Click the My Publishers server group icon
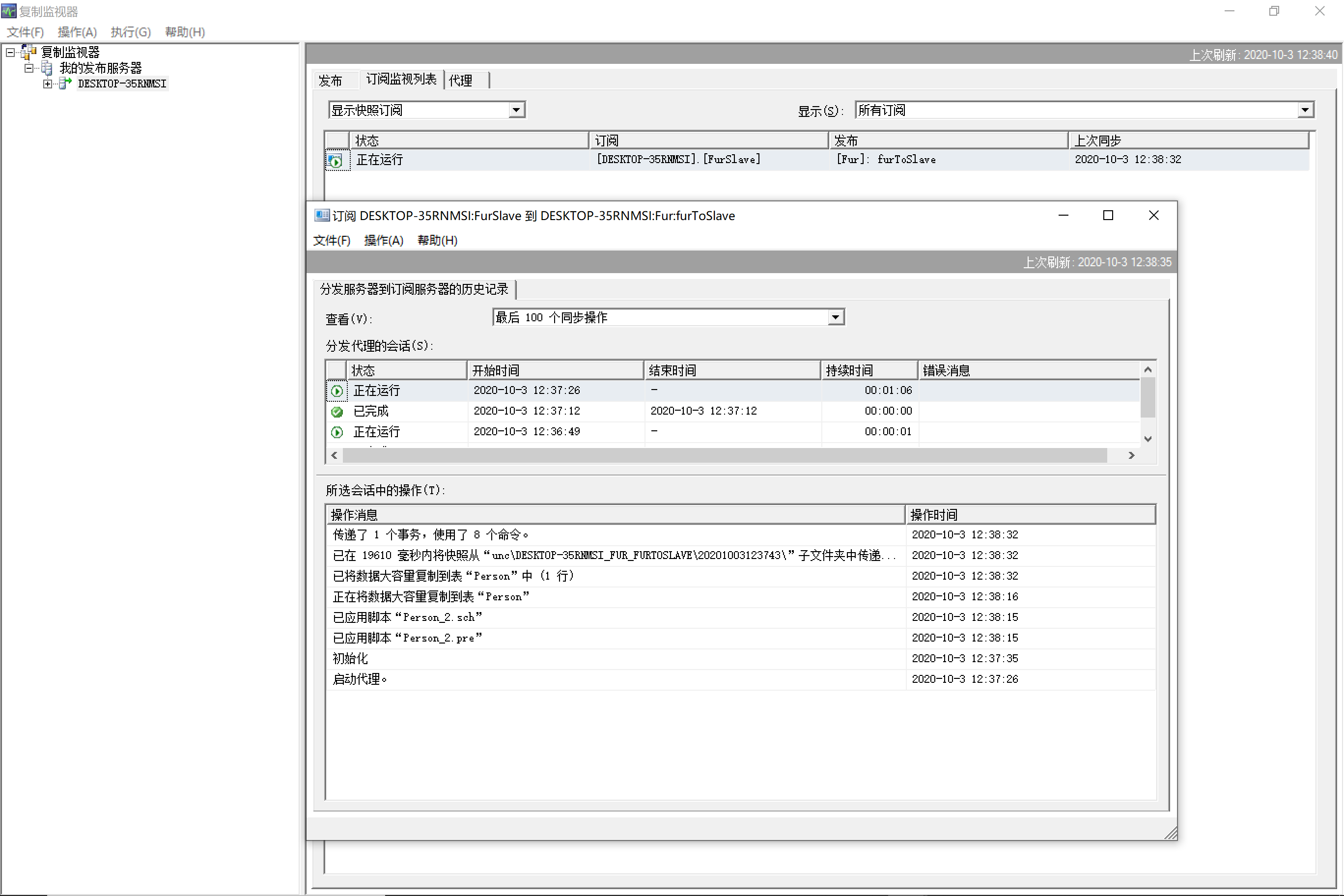The width and height of the screenshot is (1344, 896). [x=48, y=68]
